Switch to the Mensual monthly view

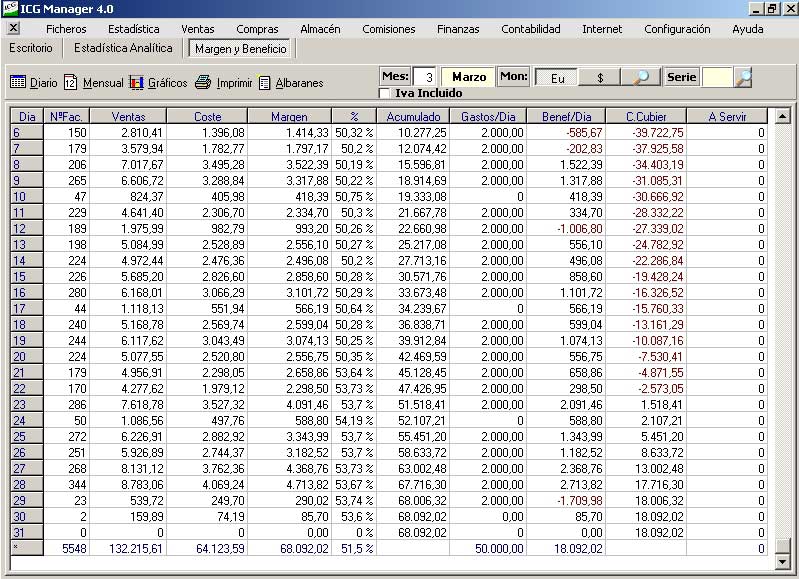click(93, 83)
